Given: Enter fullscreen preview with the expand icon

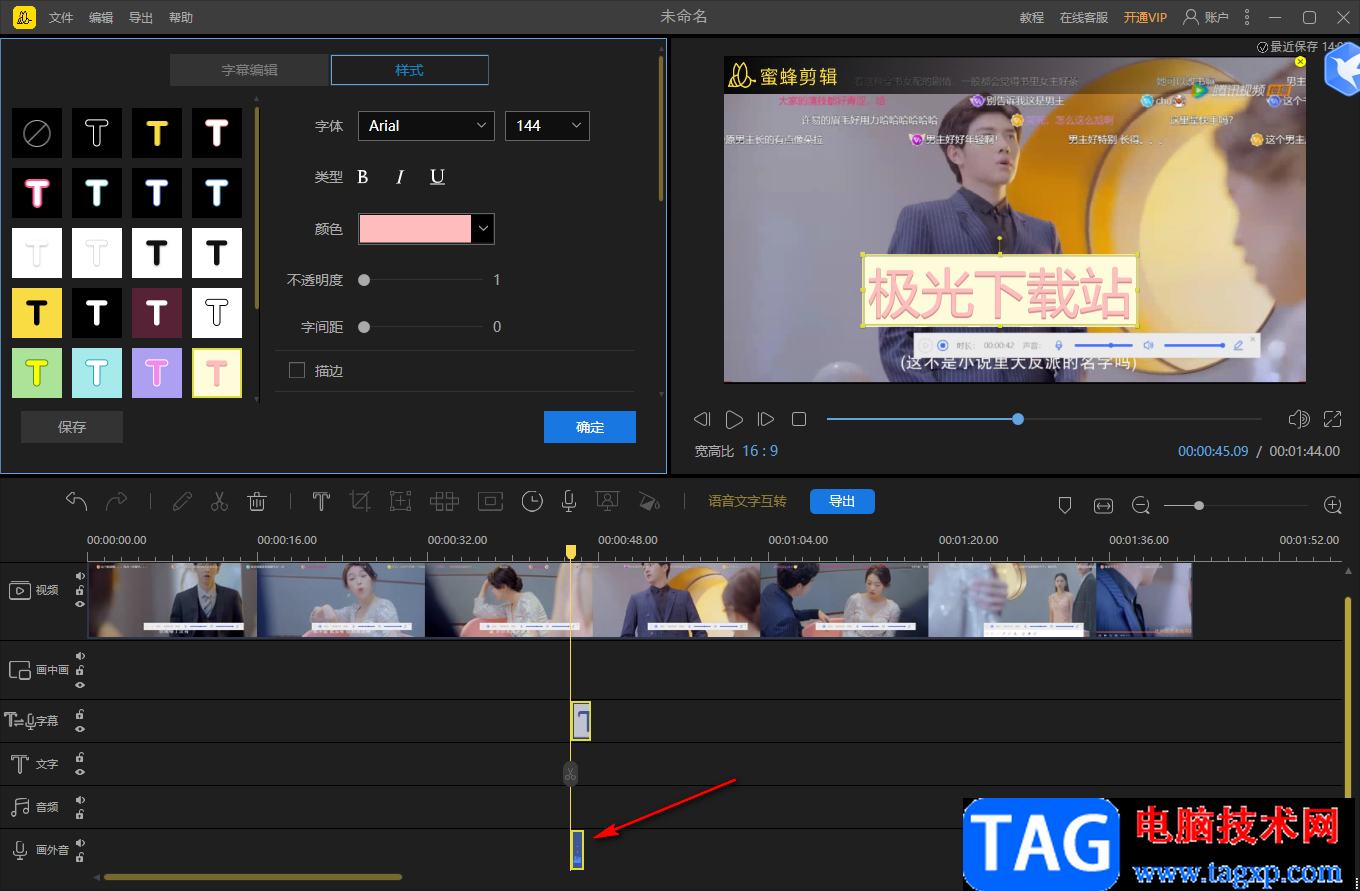Looking at the screenshot, I should pos(1333,419).
